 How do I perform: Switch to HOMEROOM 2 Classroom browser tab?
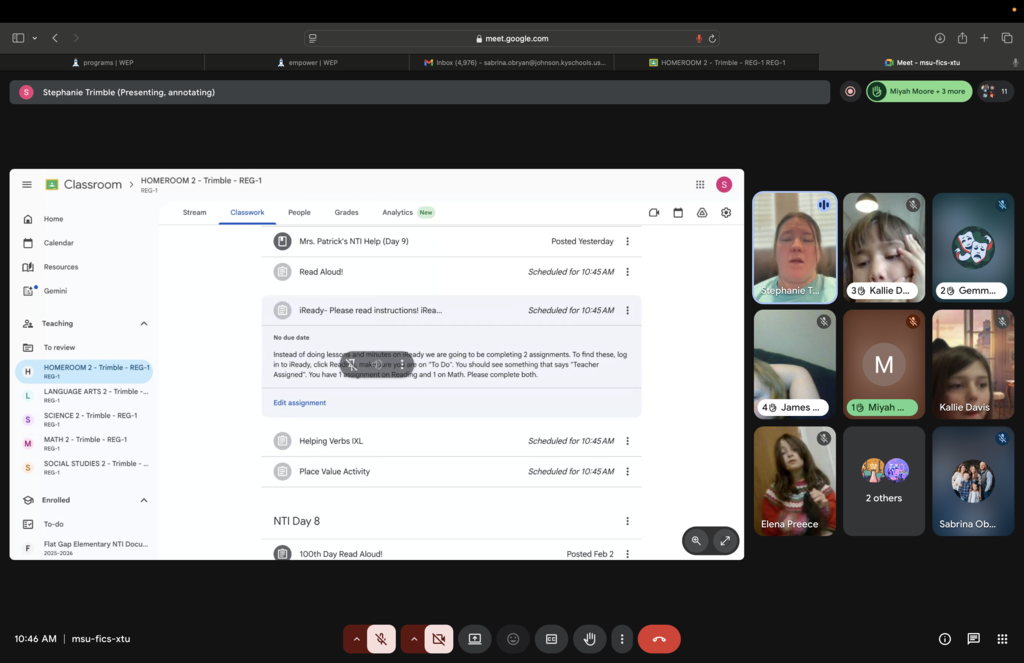tap(716, 62)
